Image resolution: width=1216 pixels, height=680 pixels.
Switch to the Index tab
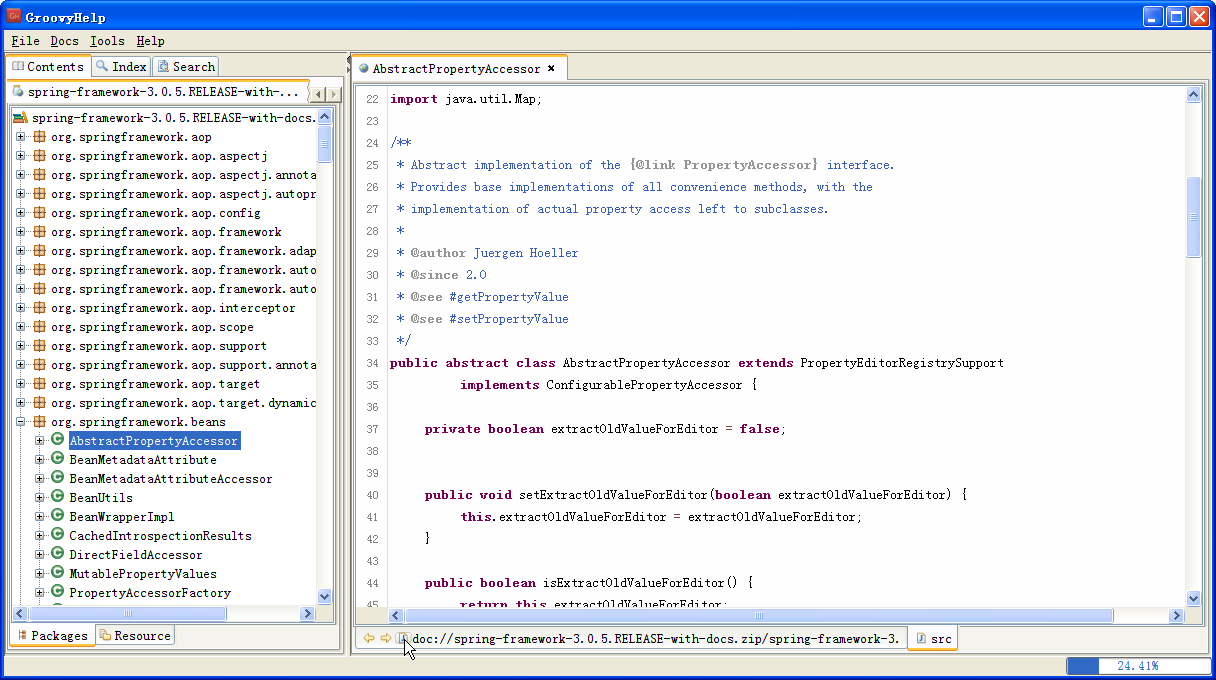point(121,67)
